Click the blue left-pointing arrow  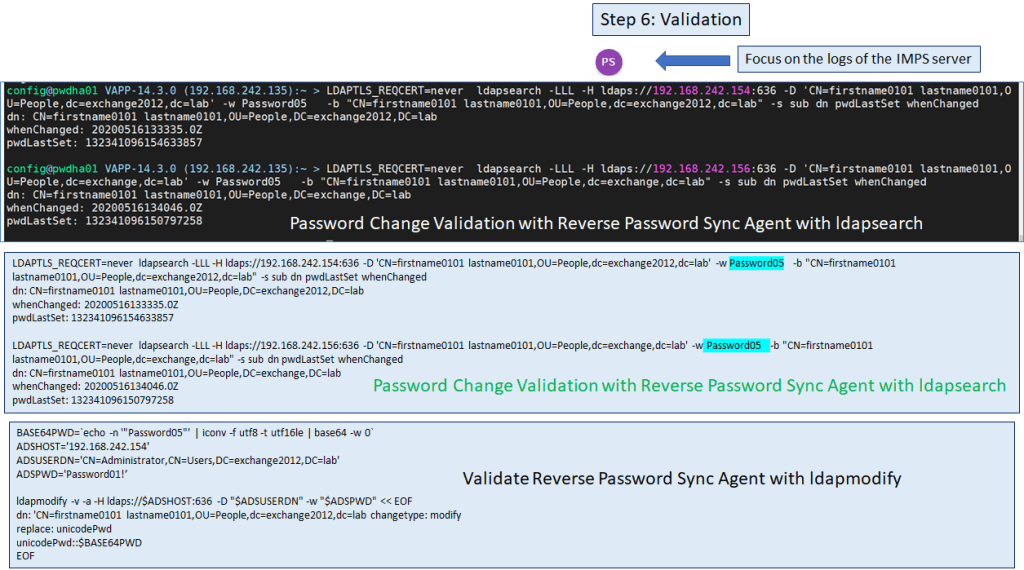click(689, 59)
